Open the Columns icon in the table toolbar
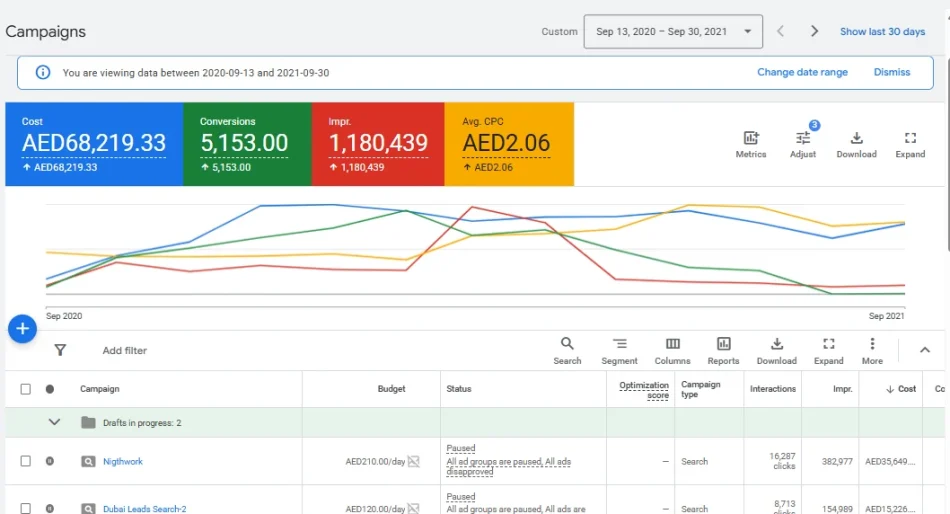Image resolution: width=950 pixels, height=514 pixels. pyautogui.click(x=673, y=344)
